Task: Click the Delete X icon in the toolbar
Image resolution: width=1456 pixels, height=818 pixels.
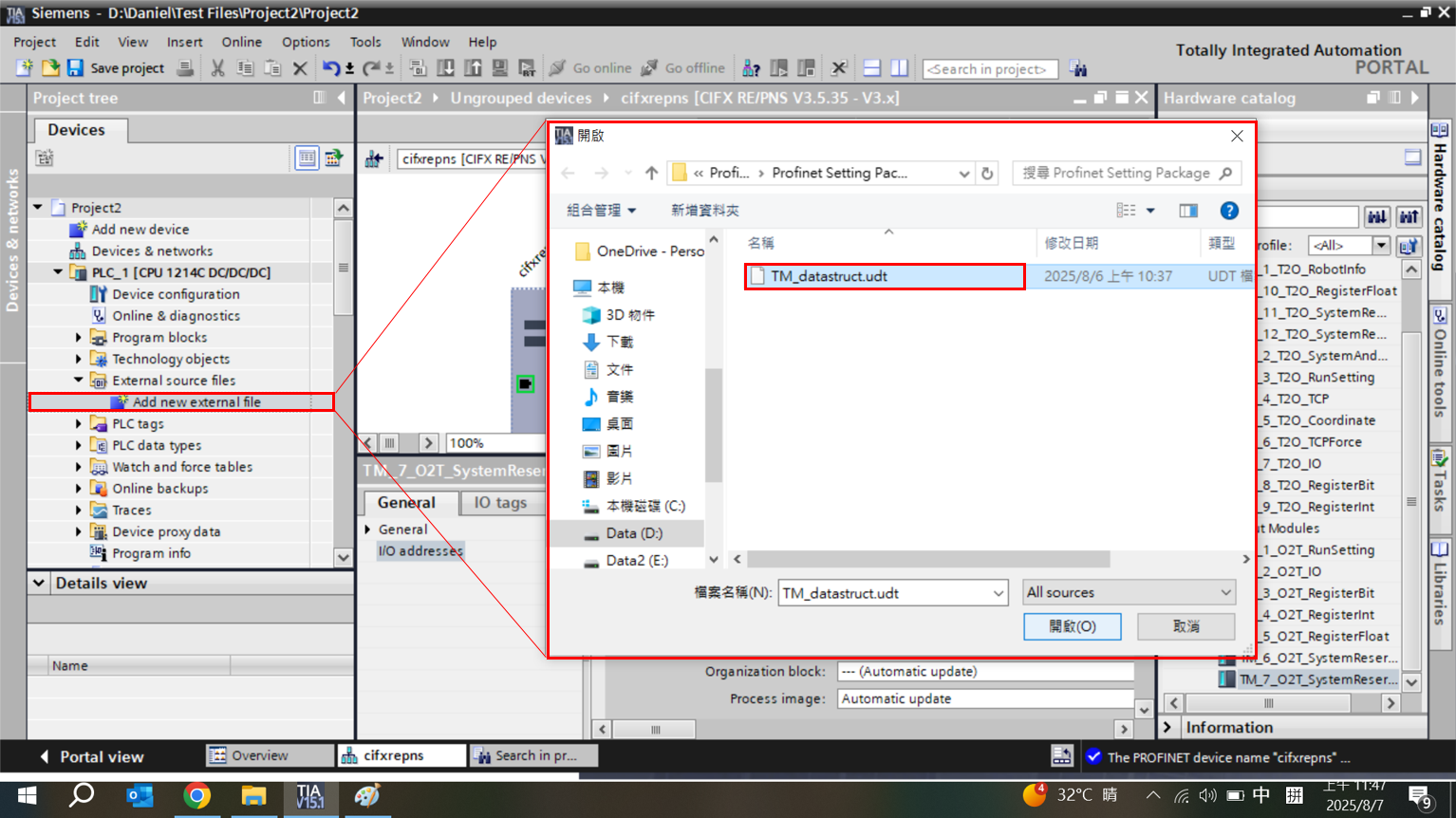Action: coord(300,68)
